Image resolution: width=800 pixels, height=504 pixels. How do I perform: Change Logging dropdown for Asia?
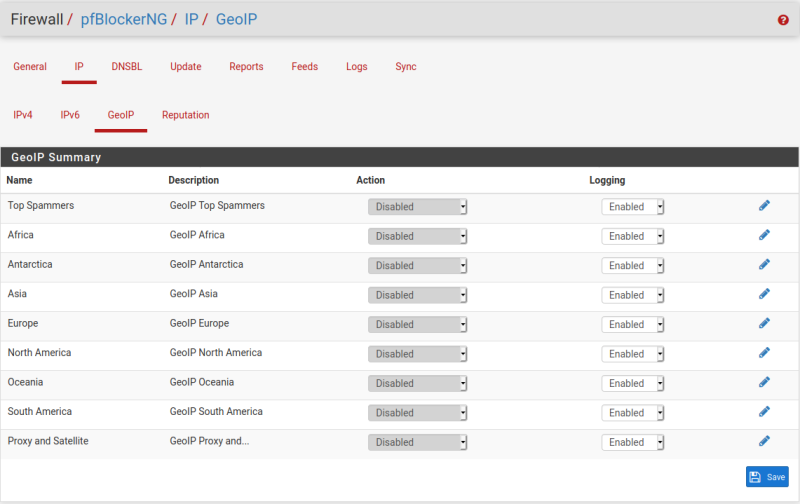pyautogui.click(x=632, y=295)
